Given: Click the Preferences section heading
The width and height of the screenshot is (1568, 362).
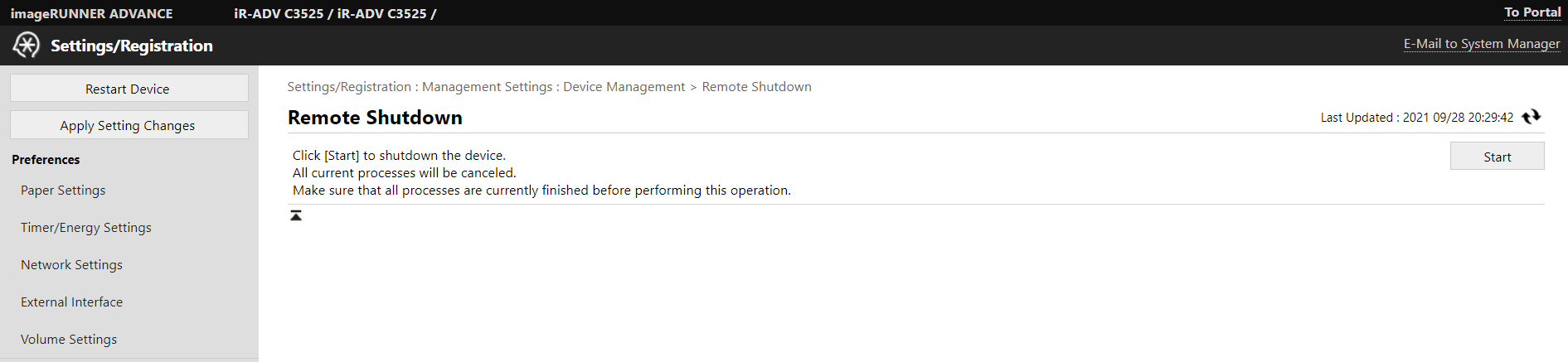Looking at the screenshot, I should coord(46,160).
